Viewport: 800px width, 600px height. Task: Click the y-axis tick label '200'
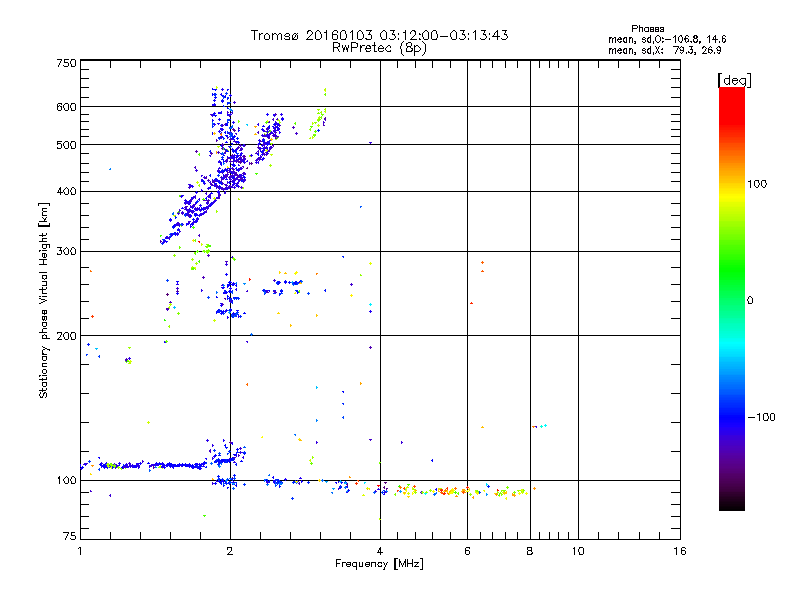pyautogui.click(x=67, y=336)
